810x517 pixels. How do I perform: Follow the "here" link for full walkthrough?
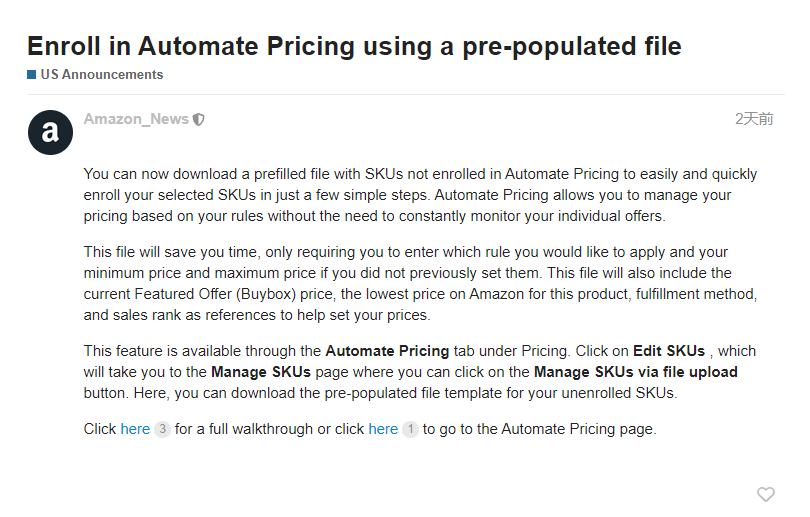[135, 429]
